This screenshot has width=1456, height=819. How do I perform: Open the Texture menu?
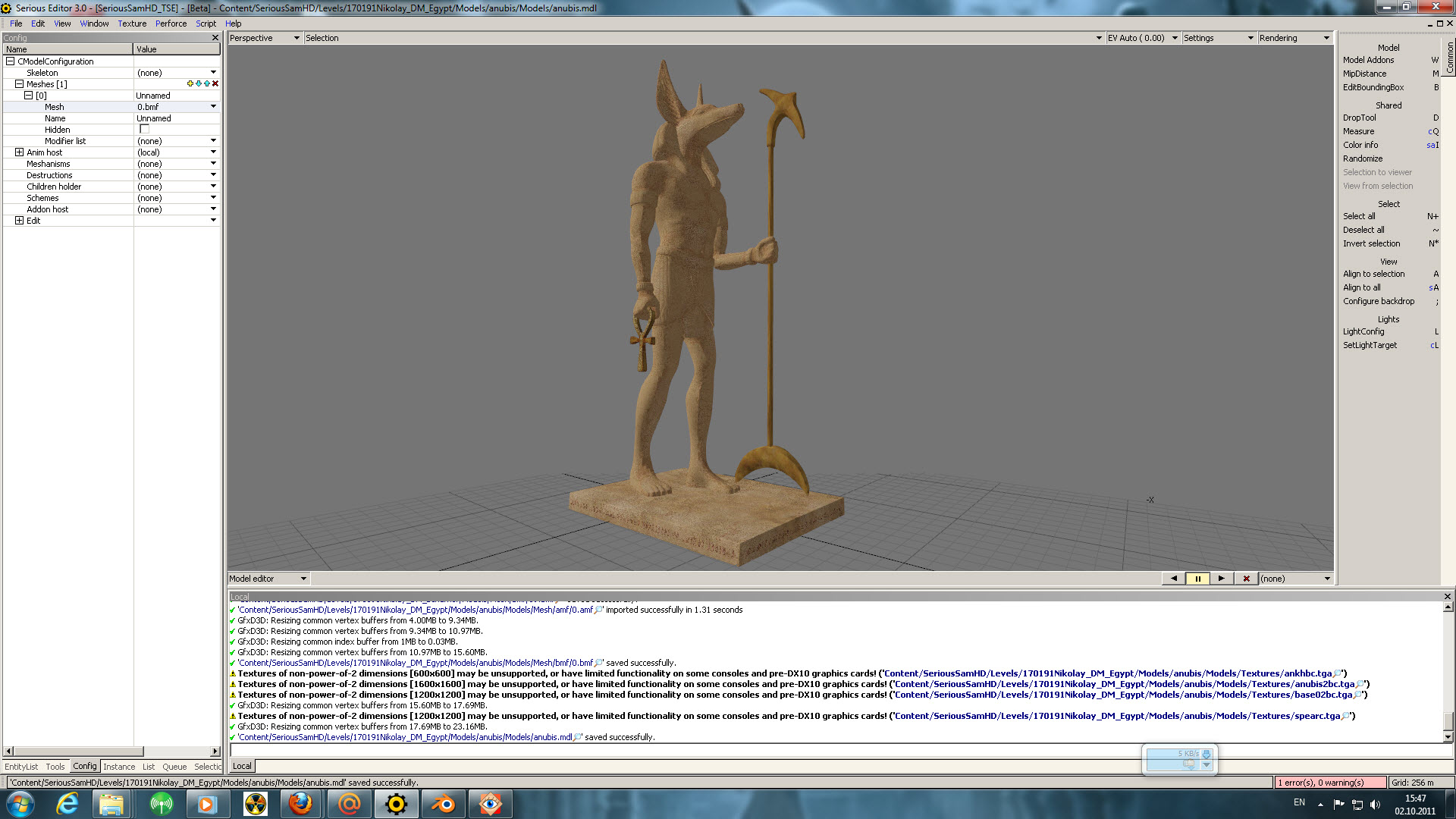(132, 24)
